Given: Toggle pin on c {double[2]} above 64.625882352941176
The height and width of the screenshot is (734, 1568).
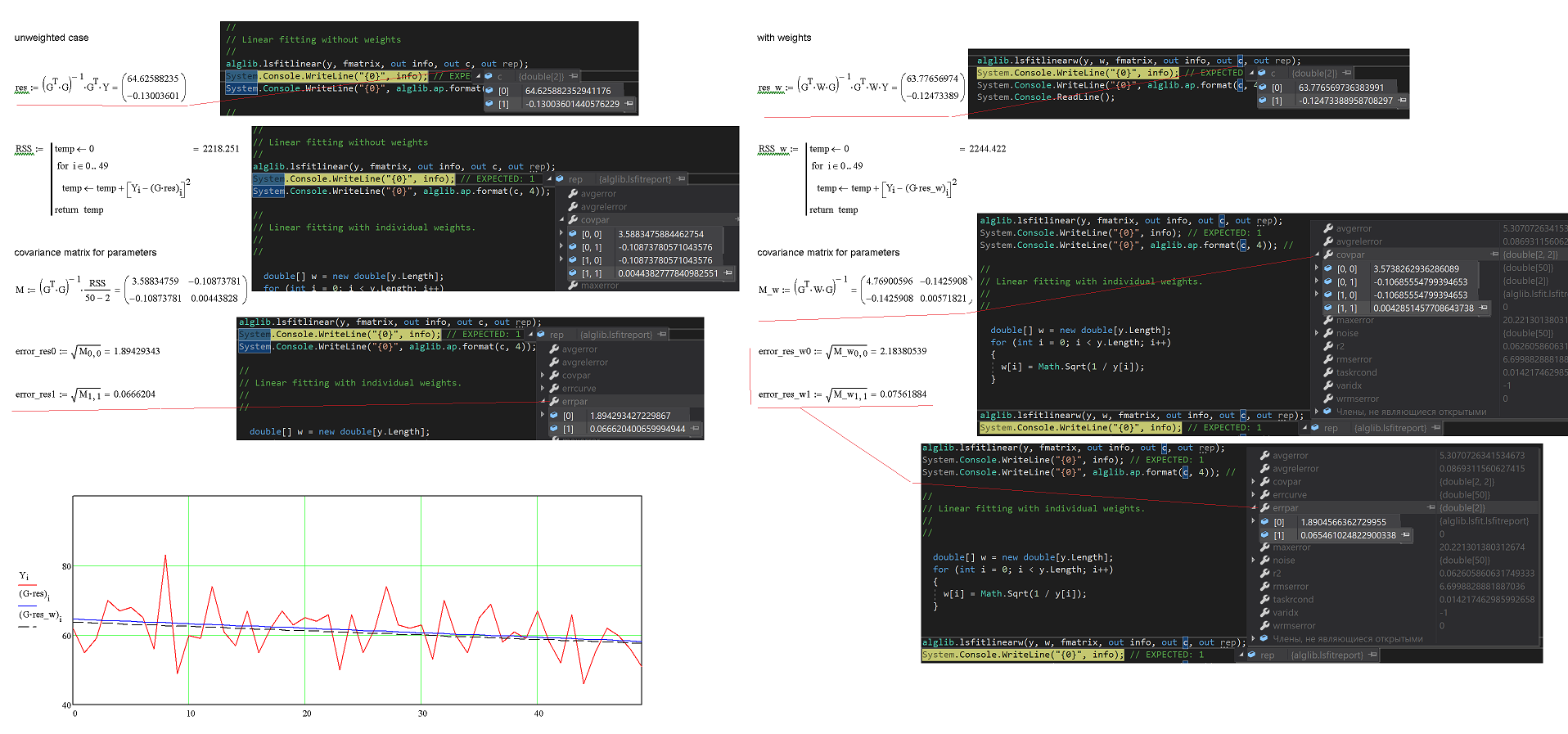Looking at the screenshot, I should (x=574, y=76).
